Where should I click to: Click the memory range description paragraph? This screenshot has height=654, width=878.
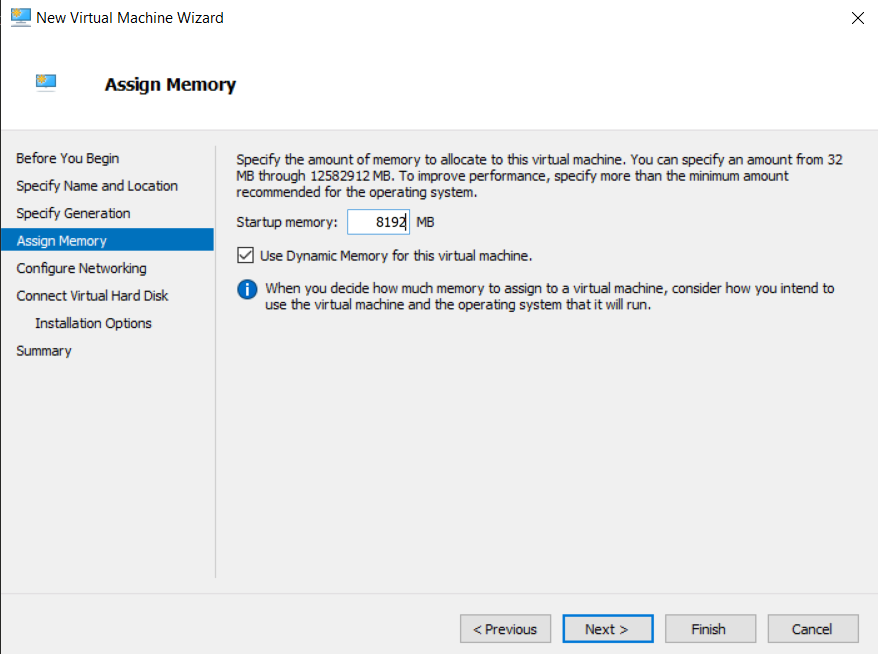click(539, 176)
